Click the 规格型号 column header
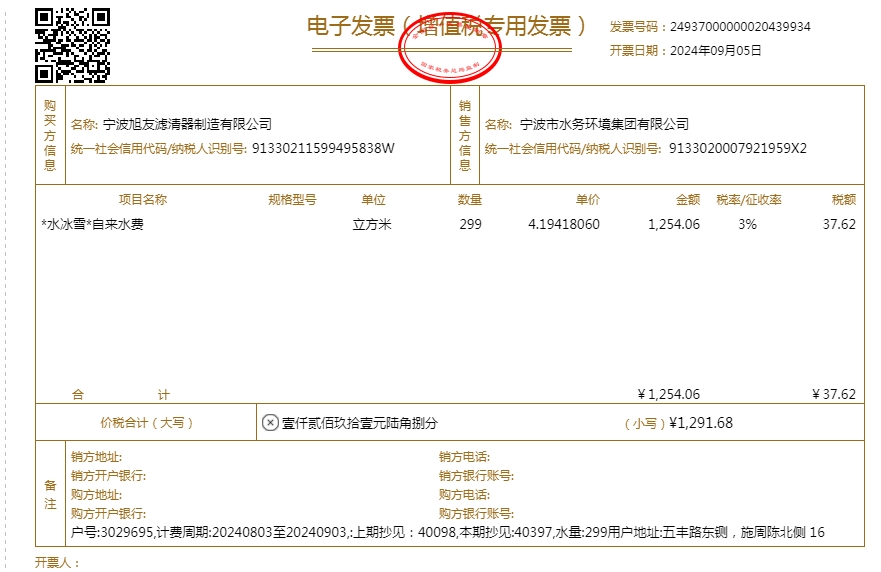The height and width of the screenshot is (572, 881). [292, 200]
